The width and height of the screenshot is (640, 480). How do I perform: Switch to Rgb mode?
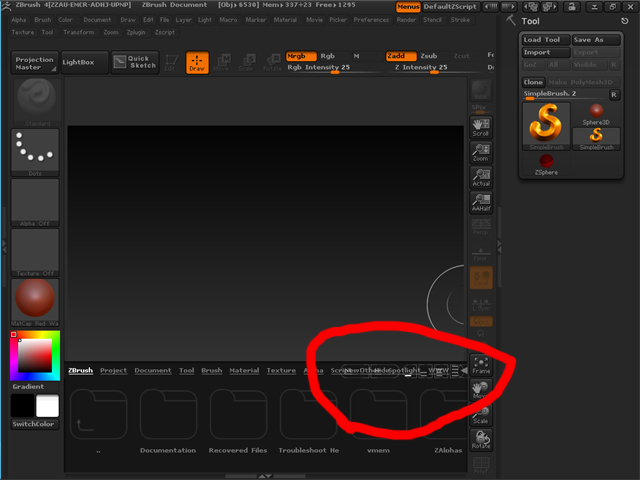point(328,56)
